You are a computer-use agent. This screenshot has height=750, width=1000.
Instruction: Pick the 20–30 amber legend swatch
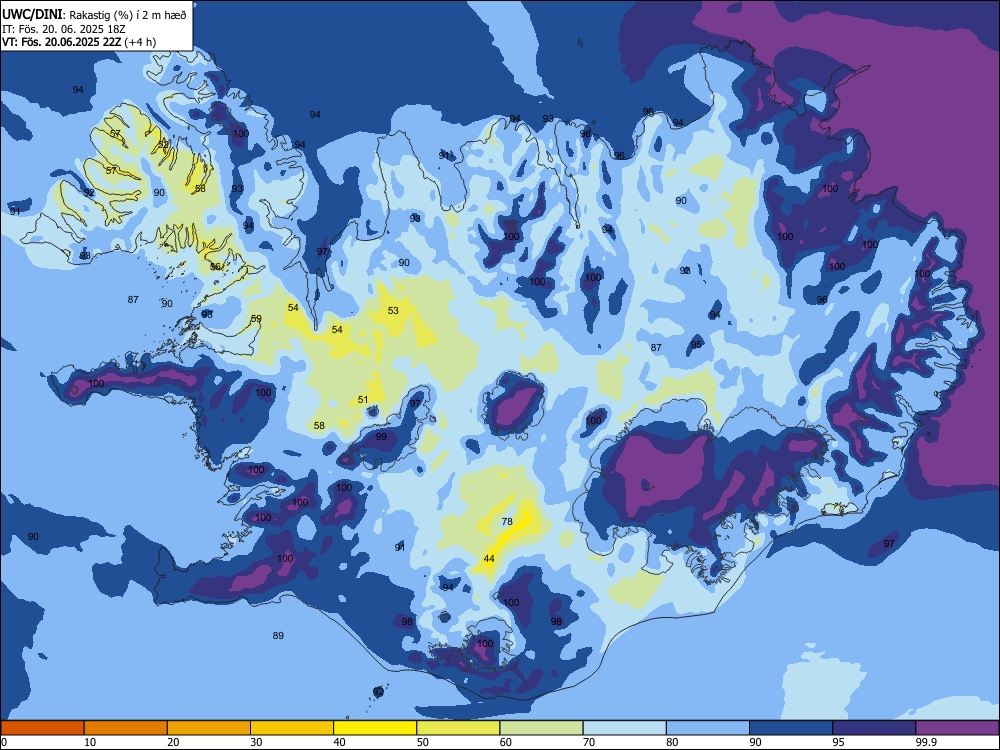click(x=209, y=728)
